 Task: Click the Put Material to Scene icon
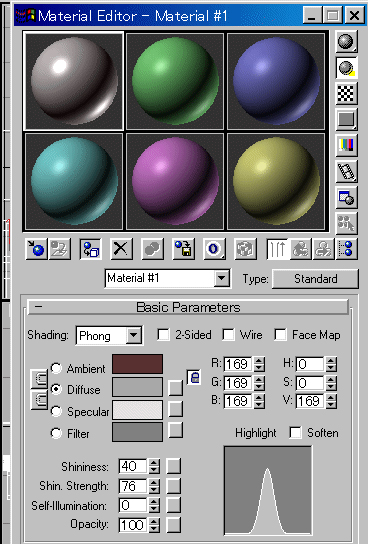point(59,249)
